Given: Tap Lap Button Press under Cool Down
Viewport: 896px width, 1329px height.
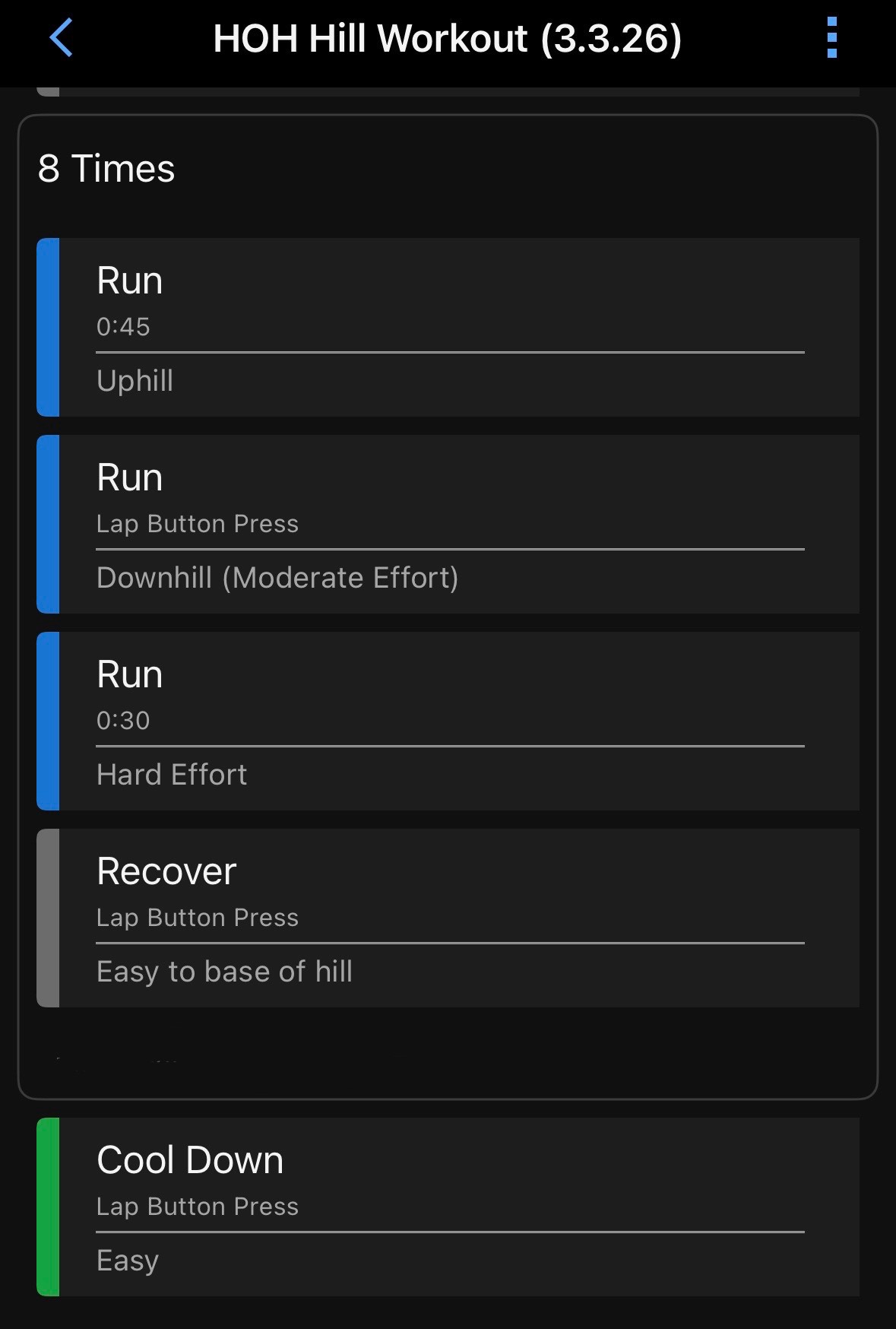Looking at the screenshot, I should [x=198, y=1207].
